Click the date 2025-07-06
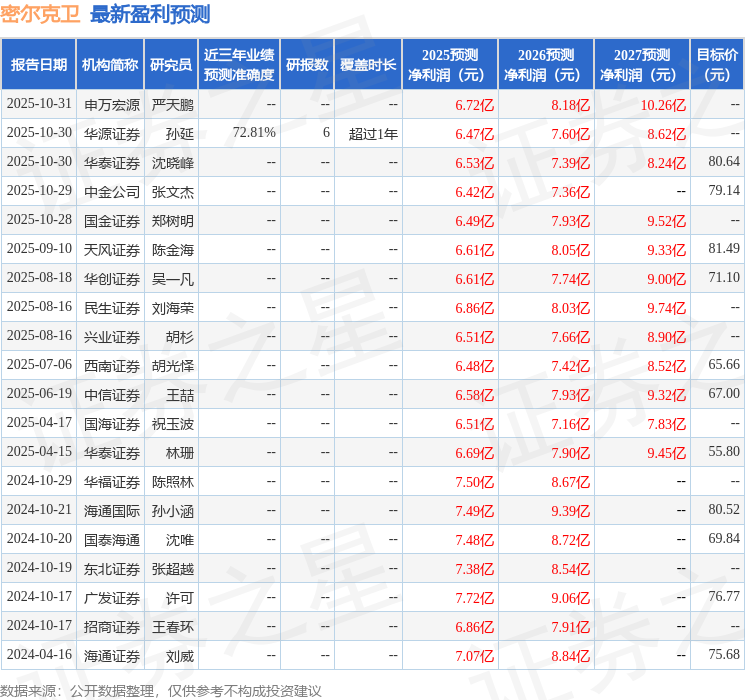The width and height of the screenshot is (745, 700). (39, 364)
